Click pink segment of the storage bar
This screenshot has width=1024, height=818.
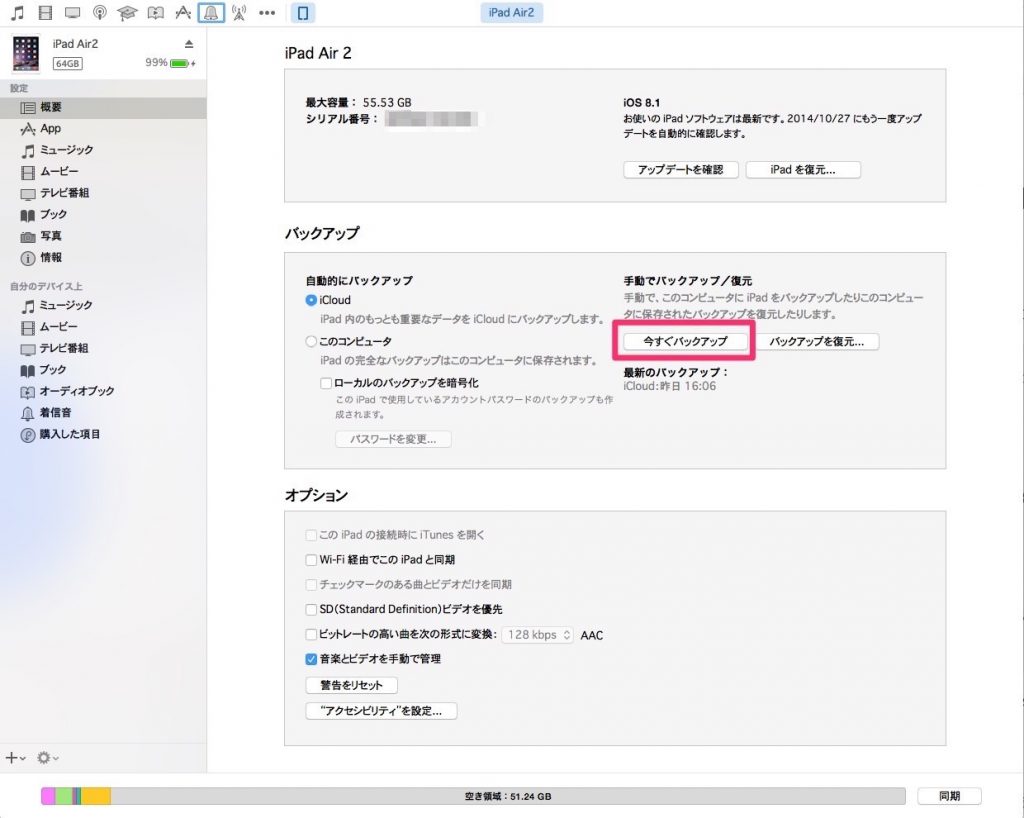tap(48, 796)
